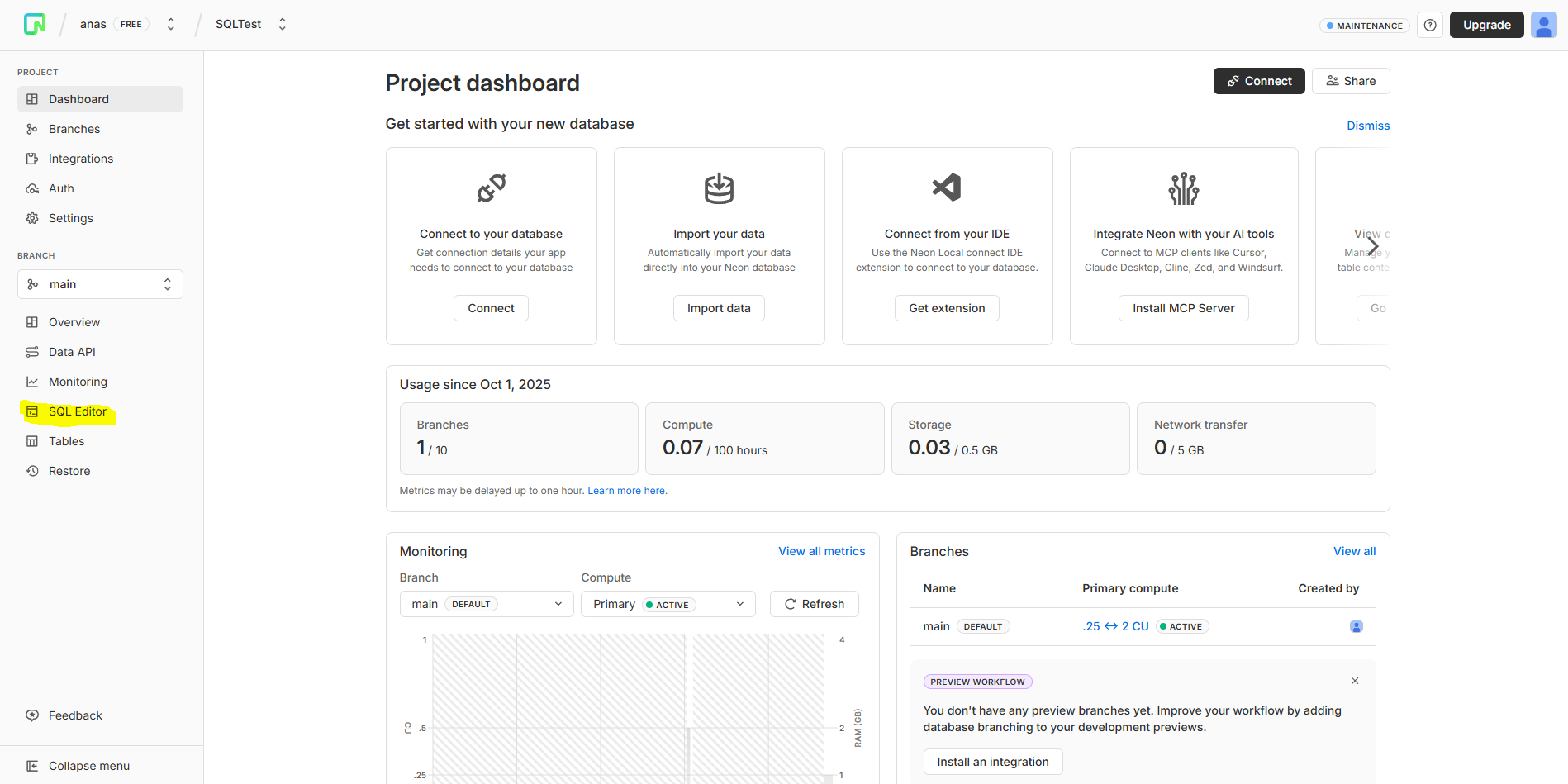Open the Tables page
The image size is (1568, 784).
pos(100,441)
